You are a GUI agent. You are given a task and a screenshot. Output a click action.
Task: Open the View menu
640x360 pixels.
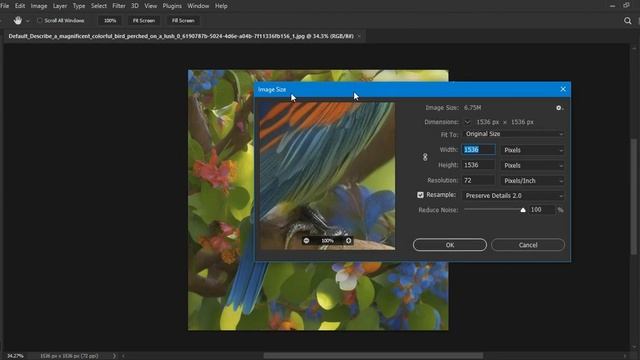[151, 6]
